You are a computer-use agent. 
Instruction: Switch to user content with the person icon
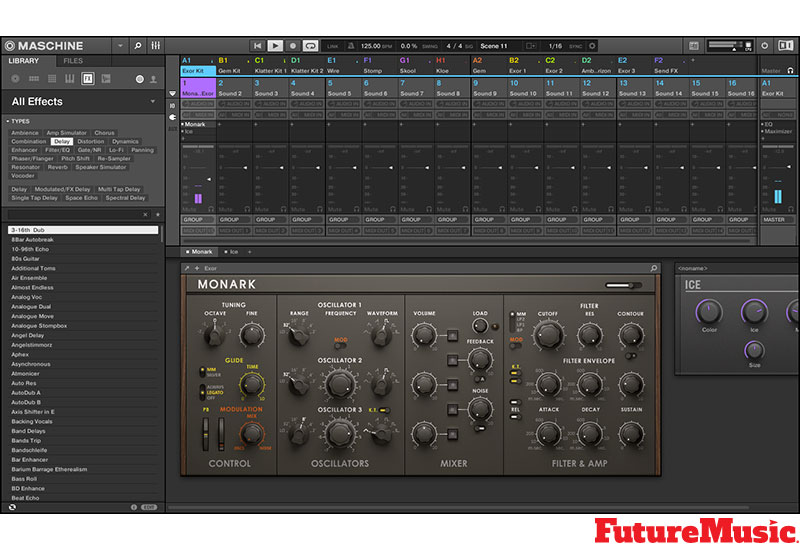click(153, 79)
